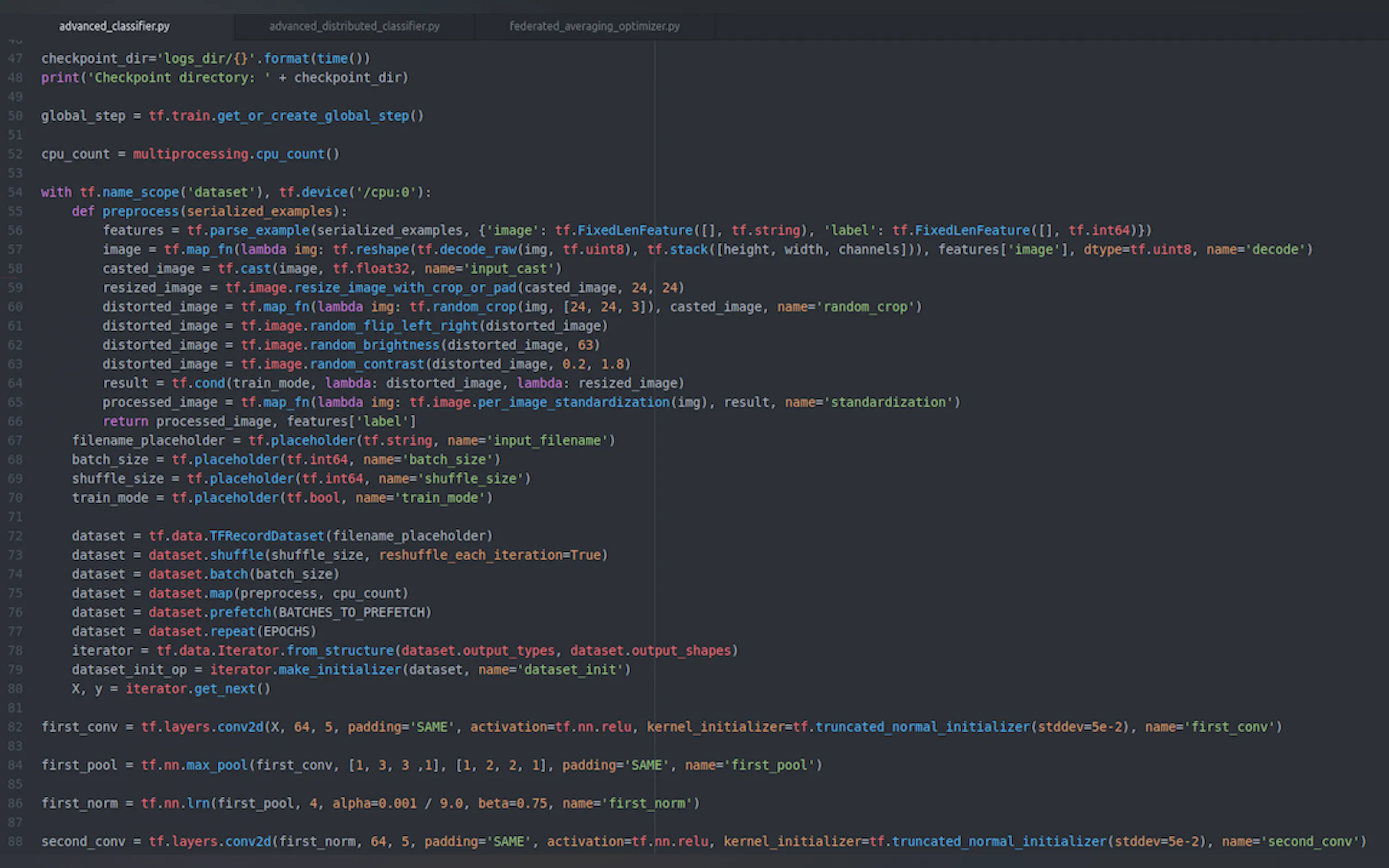Click 'multiprocessing' on line 52
The height and width of the screenshot is (868, 1389).
click(191, 154)
